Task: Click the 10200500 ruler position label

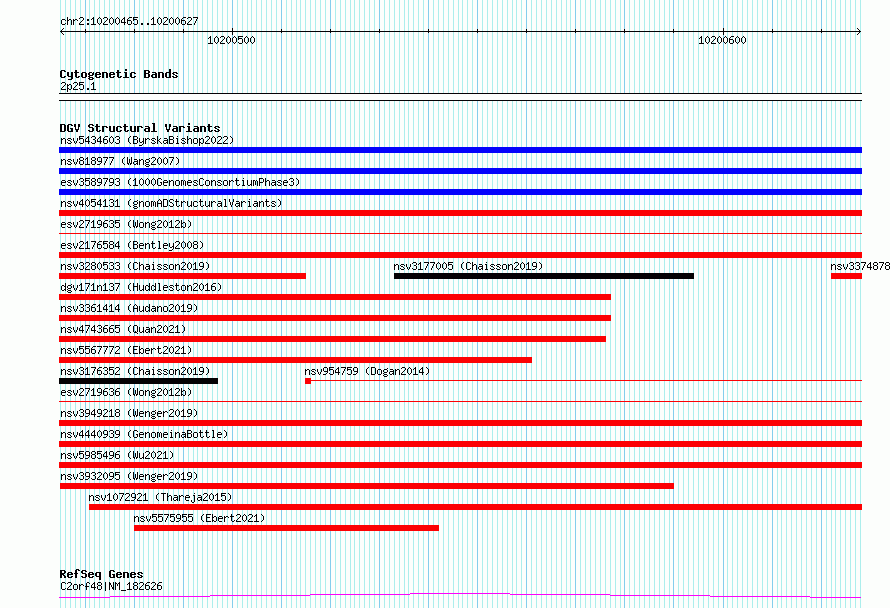Action: (231, 40)
